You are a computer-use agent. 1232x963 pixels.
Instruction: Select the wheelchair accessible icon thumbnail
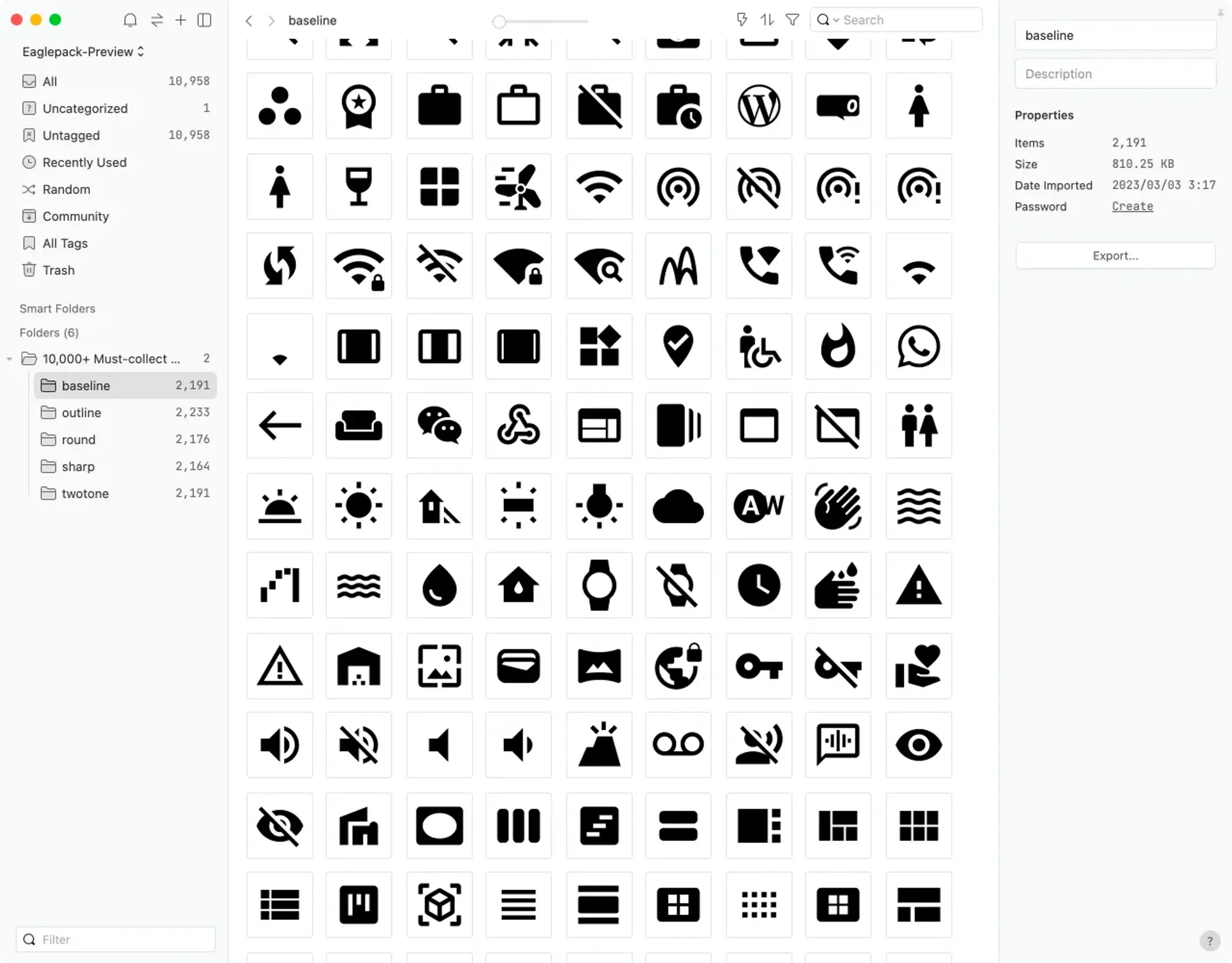759,346
